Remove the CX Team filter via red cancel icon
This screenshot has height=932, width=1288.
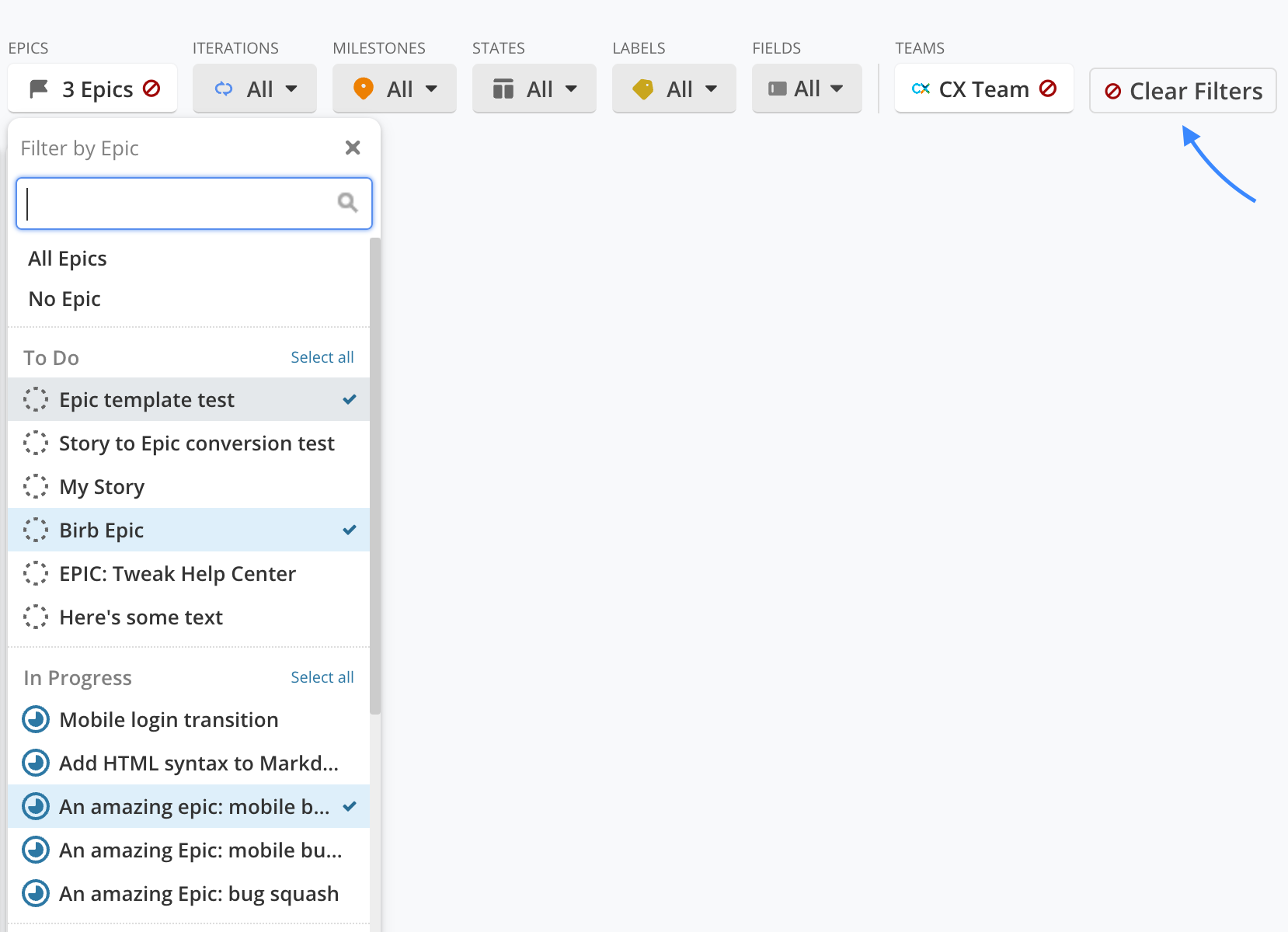coord(1048,89)
